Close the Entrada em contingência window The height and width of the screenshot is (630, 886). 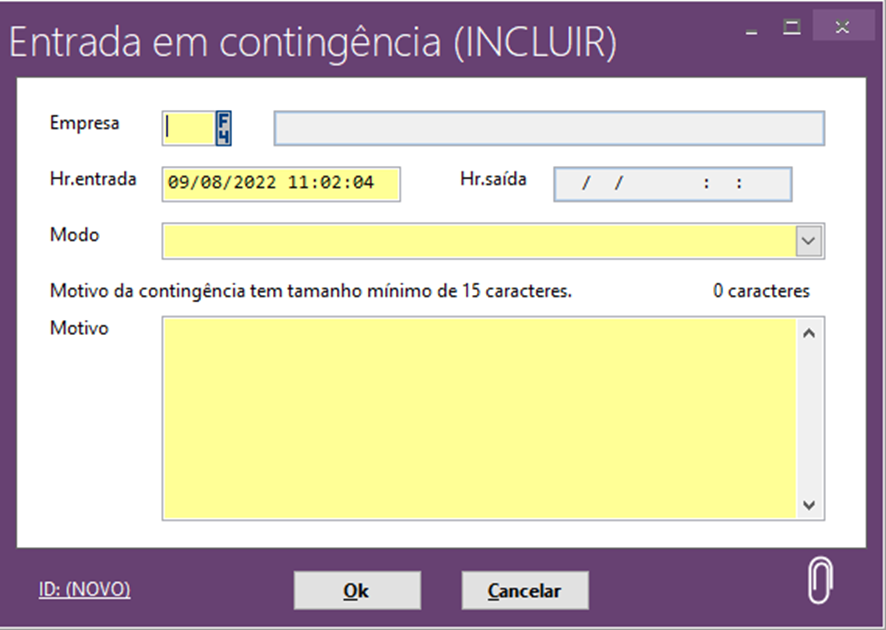coord(843,28)
